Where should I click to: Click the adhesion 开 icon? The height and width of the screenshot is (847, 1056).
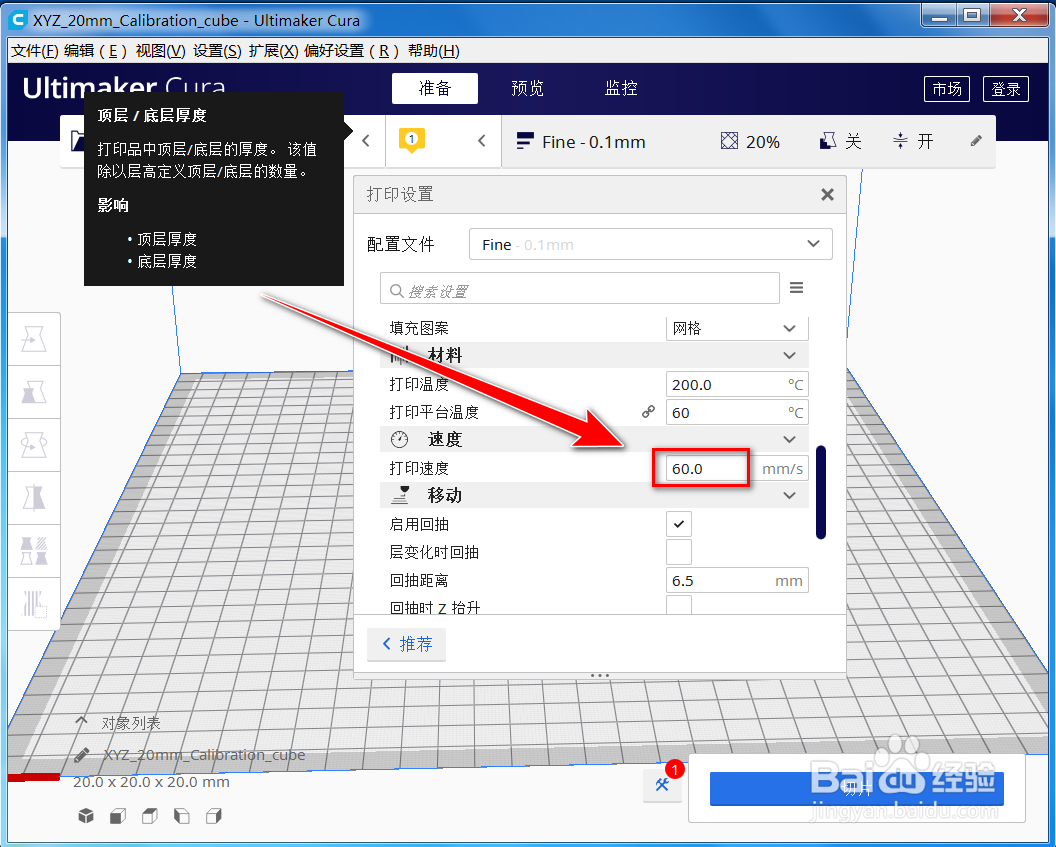tap(900, 141)
